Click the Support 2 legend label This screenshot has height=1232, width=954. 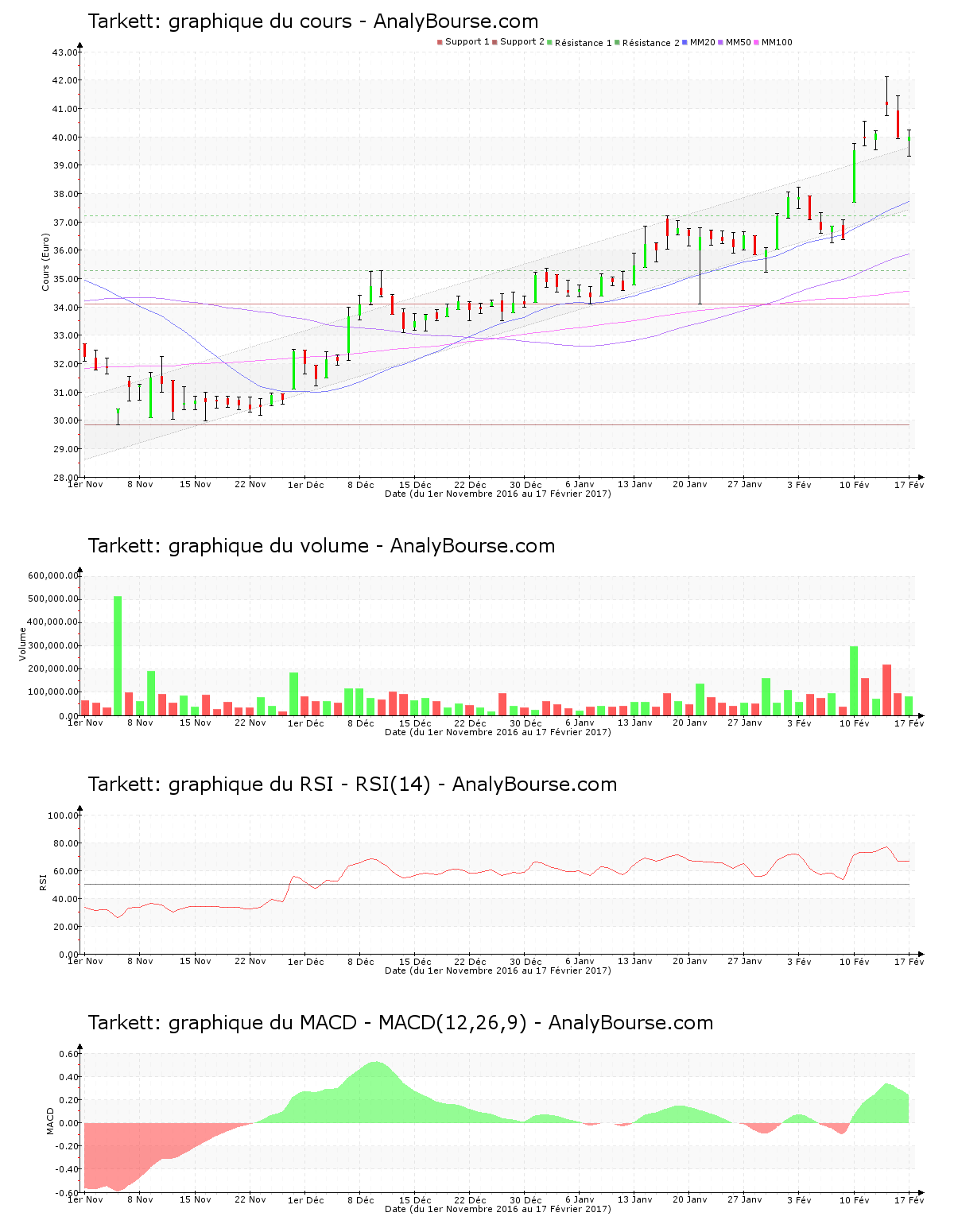[522, 42]
